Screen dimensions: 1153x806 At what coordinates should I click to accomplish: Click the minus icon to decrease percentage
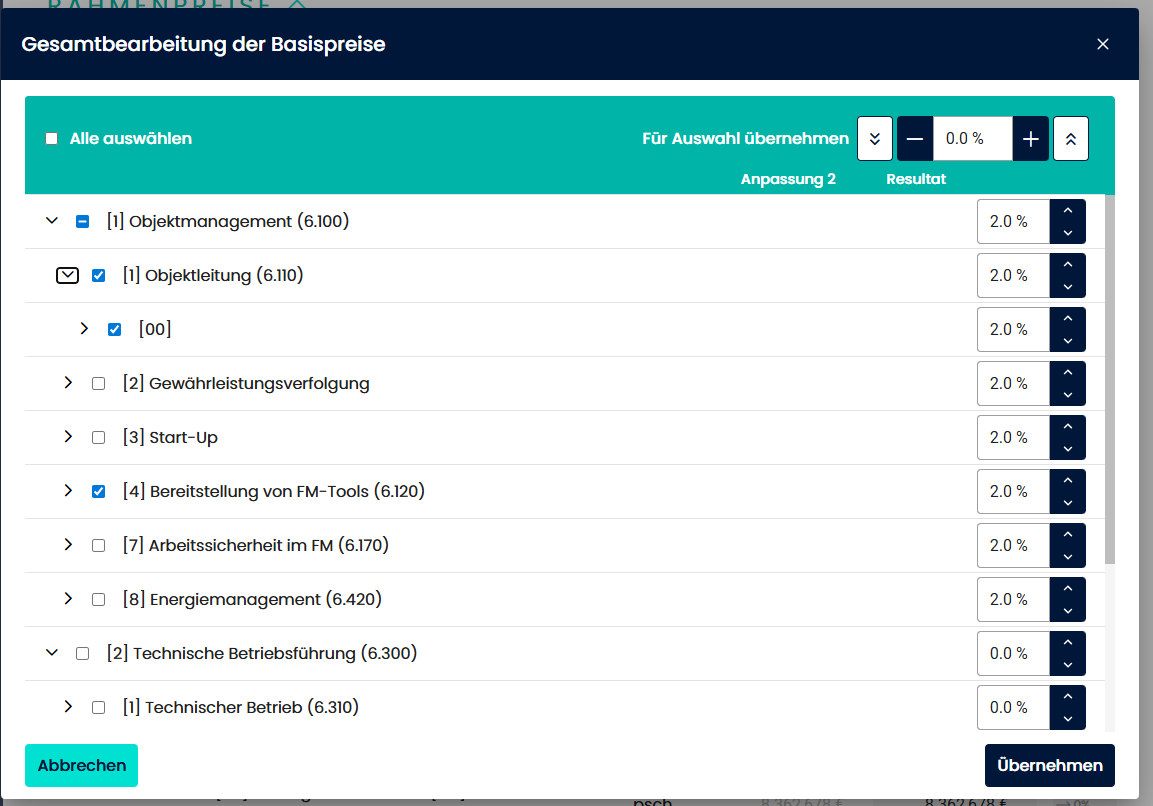[x=914, y=139]
